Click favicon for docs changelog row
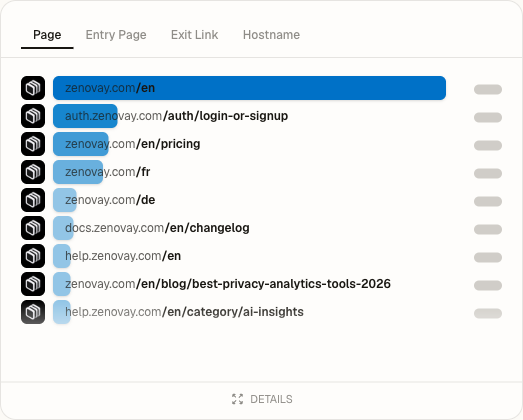Screen dimensions: 523x420 click(x=33, y=228)
